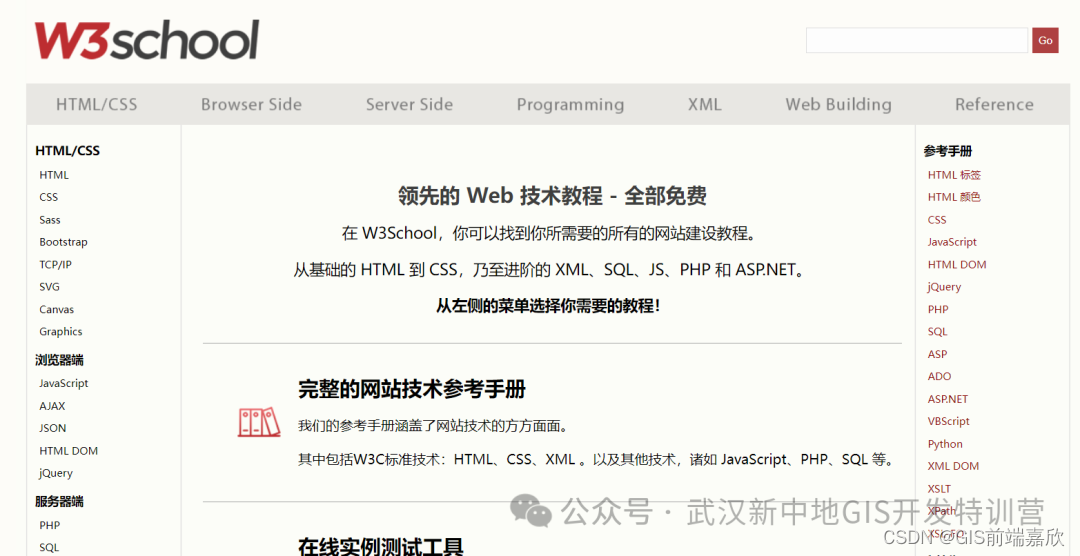
Task: Click the 参考手册 right sidebar heading
Action: (x=948, y=151)
